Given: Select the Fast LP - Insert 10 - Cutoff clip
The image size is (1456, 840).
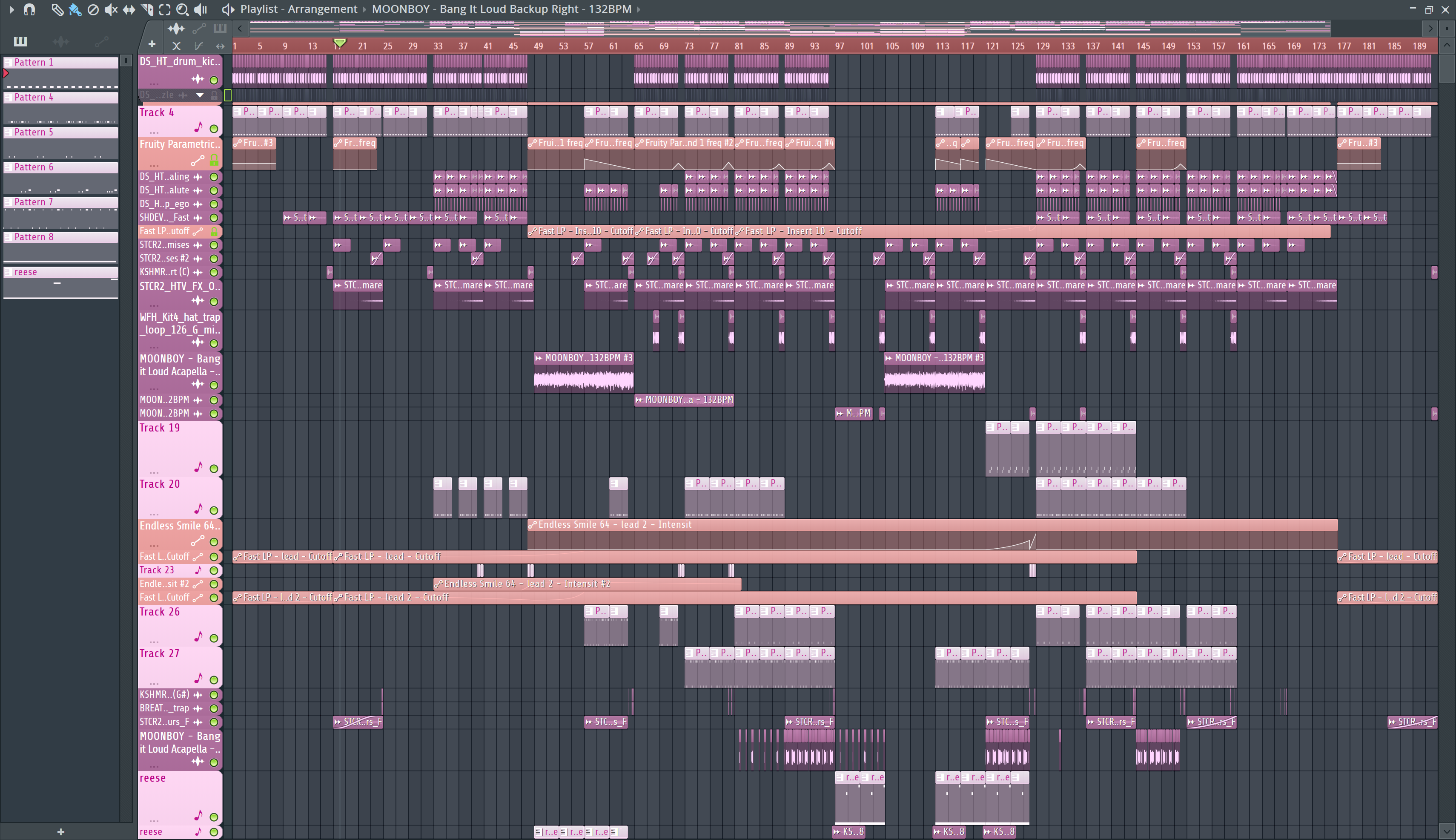Looking at the screenshot, I should 1032,231.
